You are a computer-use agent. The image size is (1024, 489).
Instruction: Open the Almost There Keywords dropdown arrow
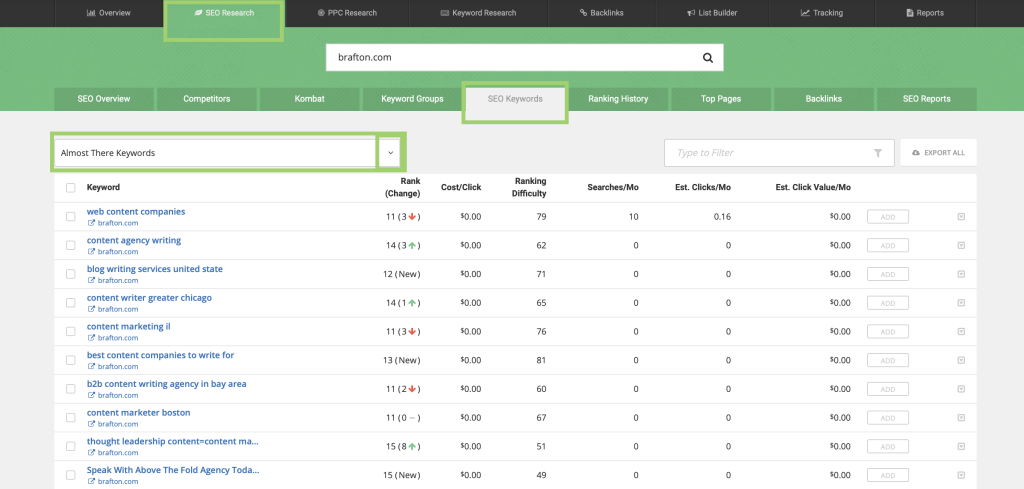390,153
